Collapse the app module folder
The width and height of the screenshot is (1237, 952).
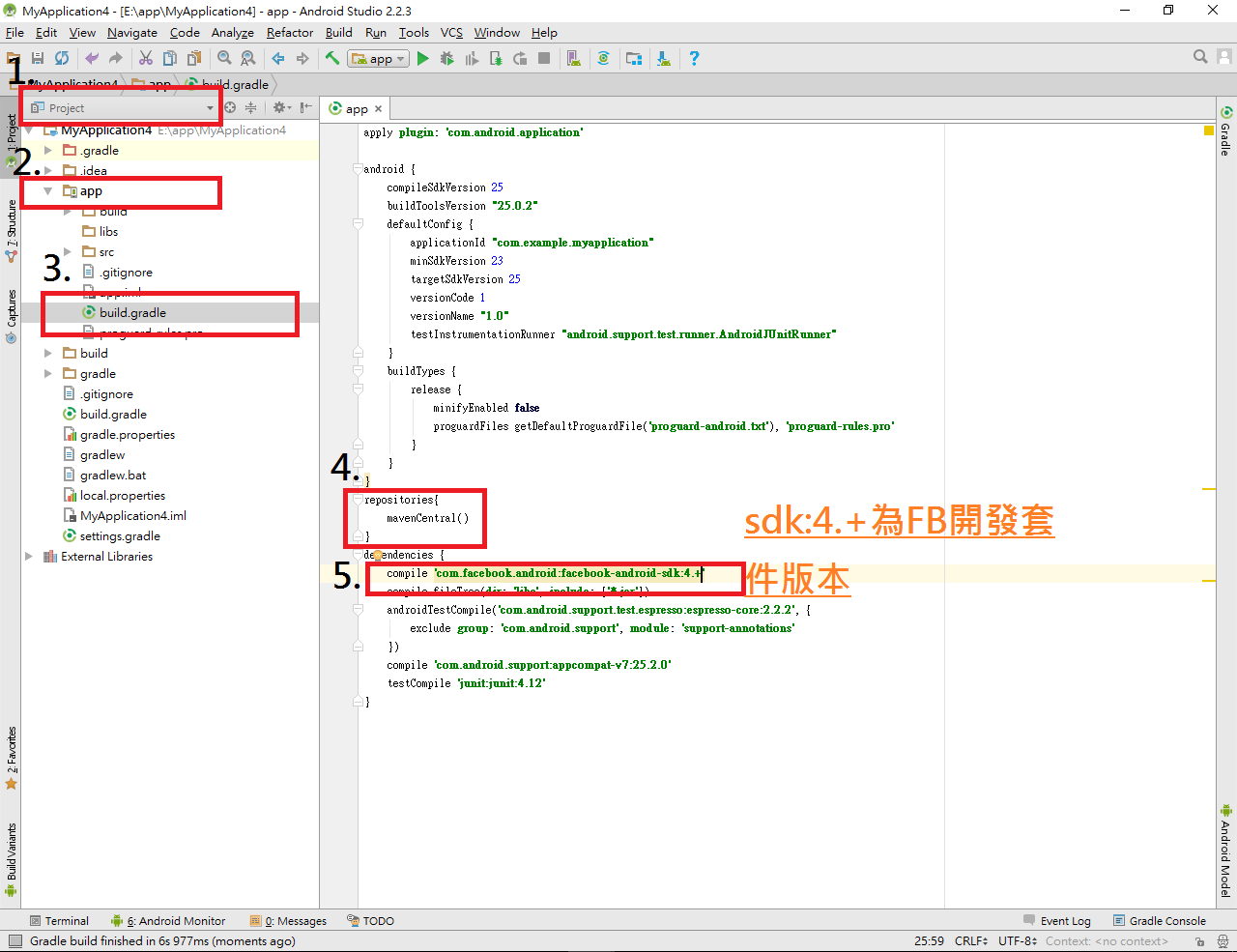click(48, 190)
